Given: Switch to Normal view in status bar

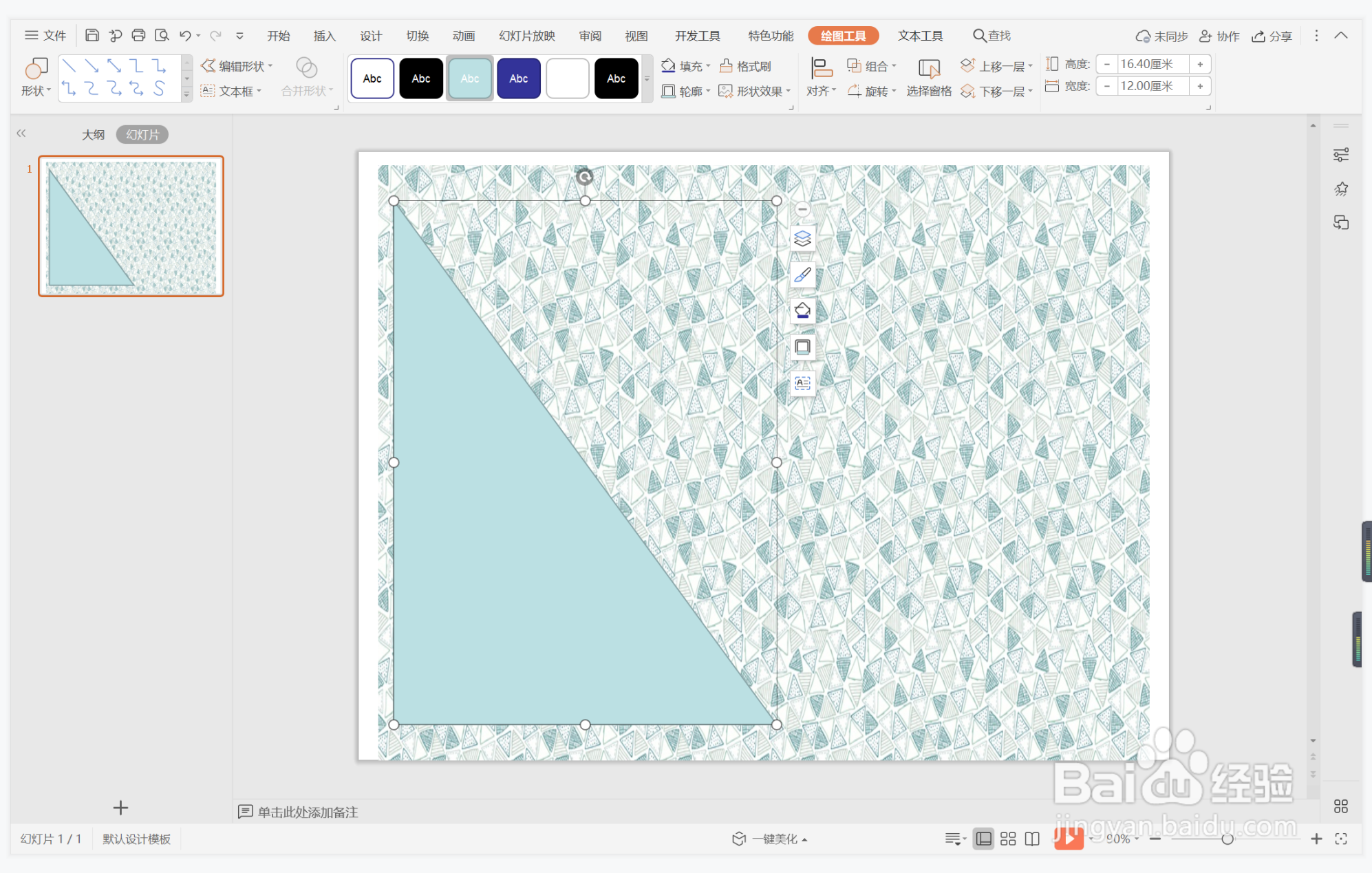Looking at the screenshot, I should click(x=984, y=839).
